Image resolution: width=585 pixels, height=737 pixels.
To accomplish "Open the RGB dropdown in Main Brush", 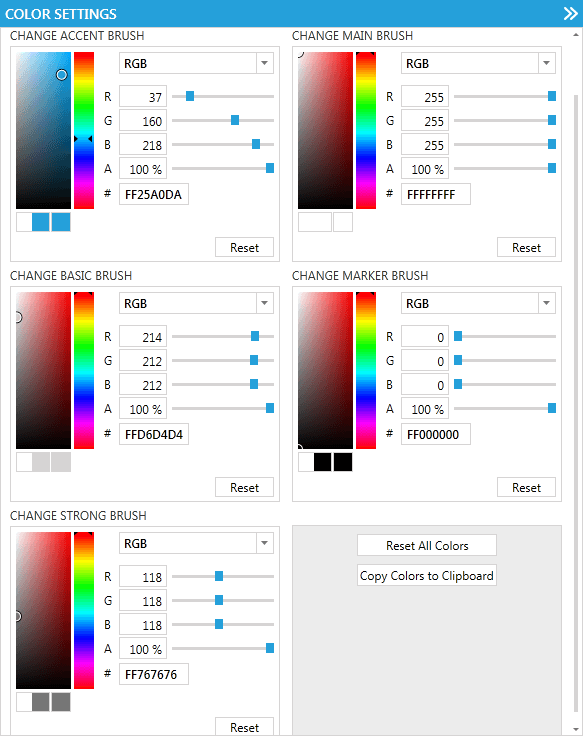I will 478,63.
